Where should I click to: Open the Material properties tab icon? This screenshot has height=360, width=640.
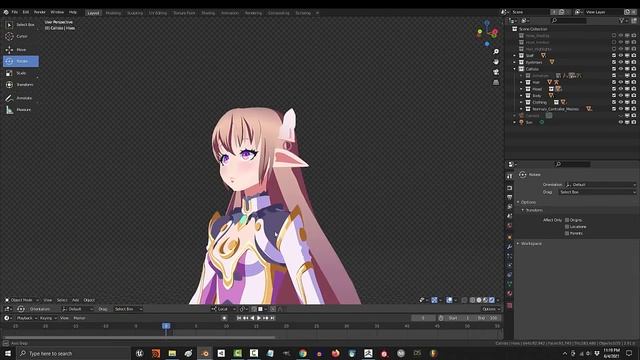pos(509,293)
